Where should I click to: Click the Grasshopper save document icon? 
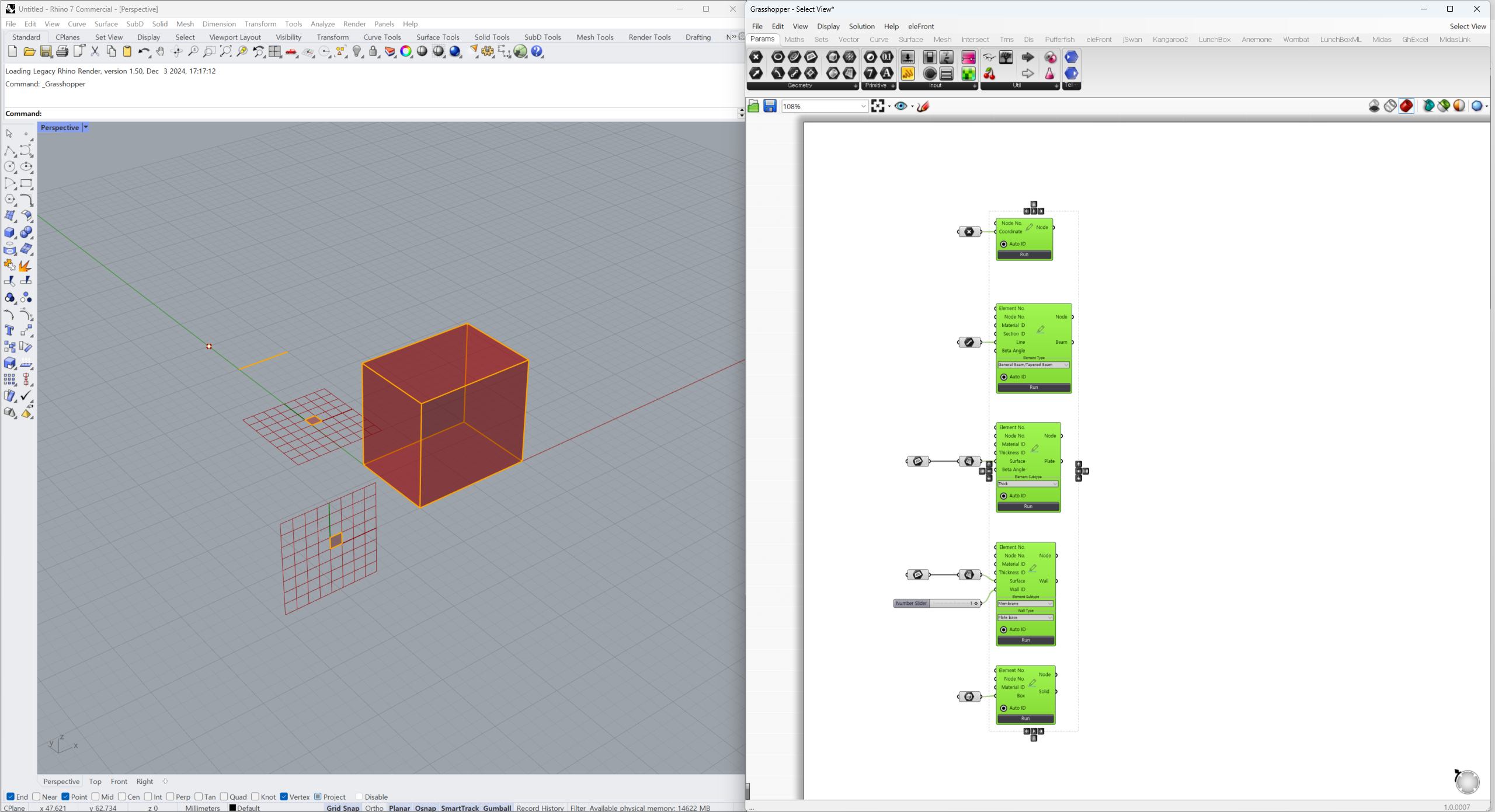click(770, 106)
